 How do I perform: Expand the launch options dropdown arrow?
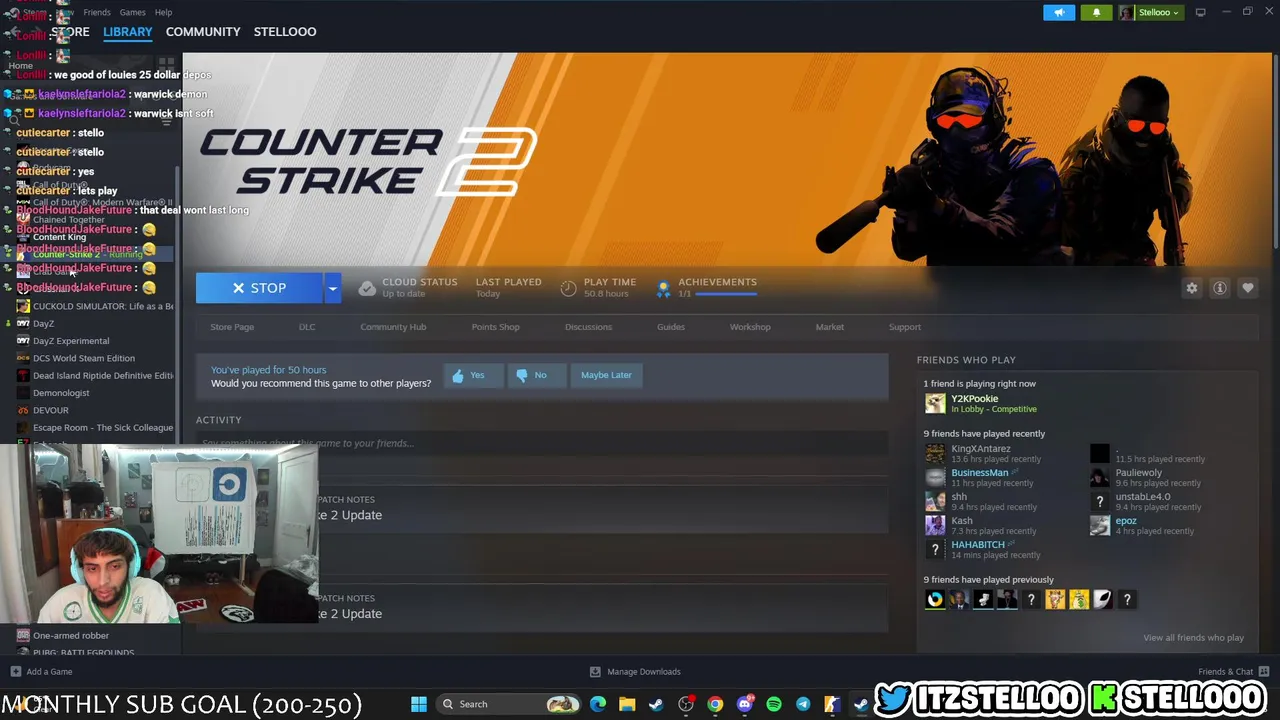332,288
